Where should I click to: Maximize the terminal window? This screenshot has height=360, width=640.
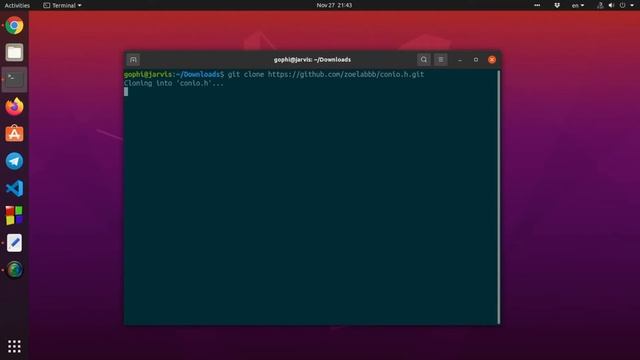476,60
